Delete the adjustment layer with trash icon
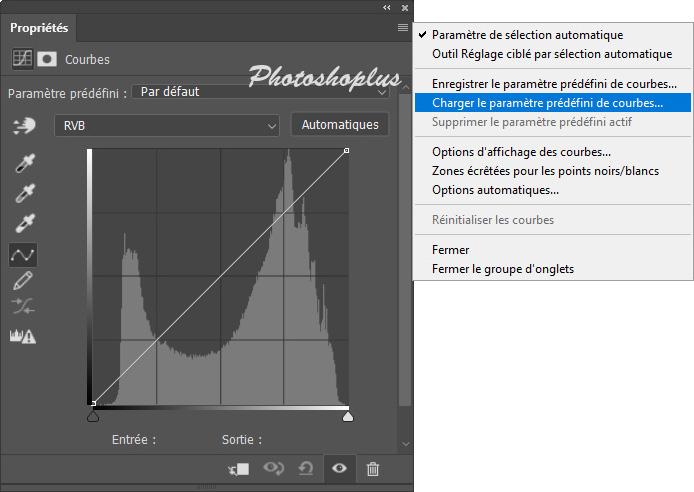694x492 pixels. pos(373,468)
